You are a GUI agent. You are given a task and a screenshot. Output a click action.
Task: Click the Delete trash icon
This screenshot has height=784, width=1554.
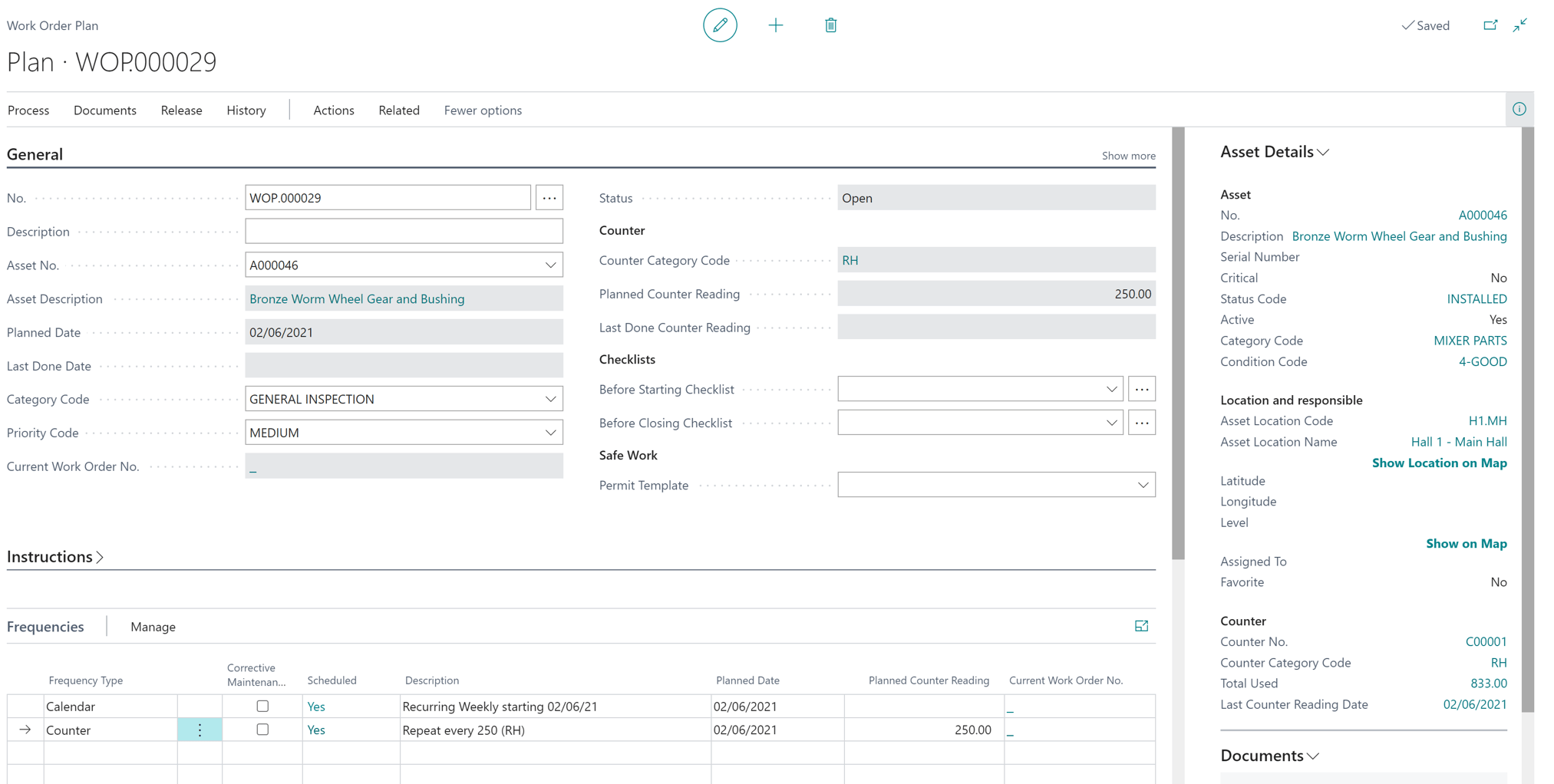830,25
